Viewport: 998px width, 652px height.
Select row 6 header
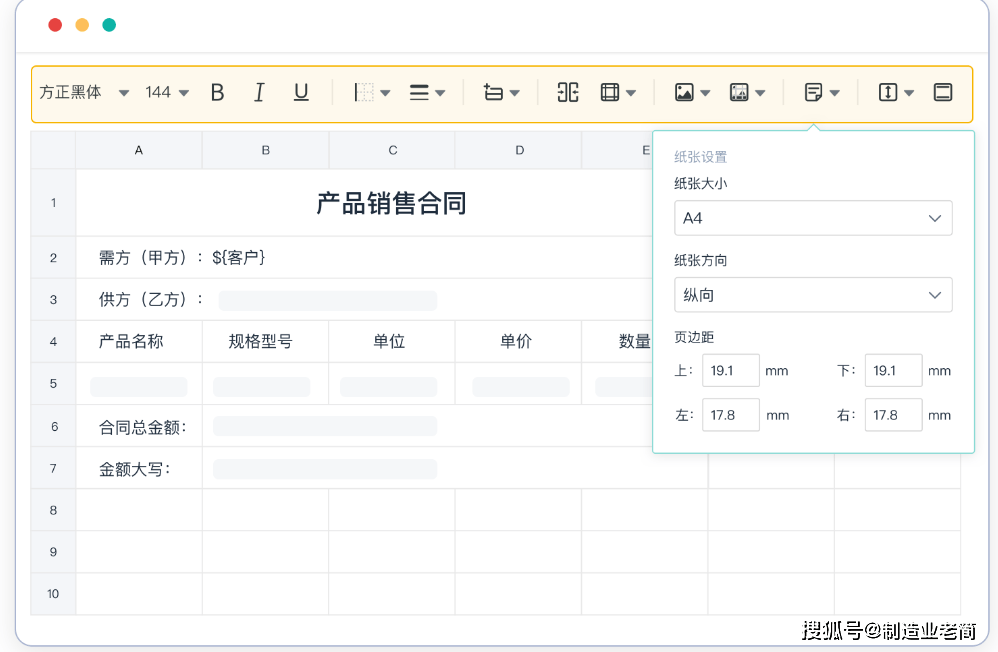point(53,426)
